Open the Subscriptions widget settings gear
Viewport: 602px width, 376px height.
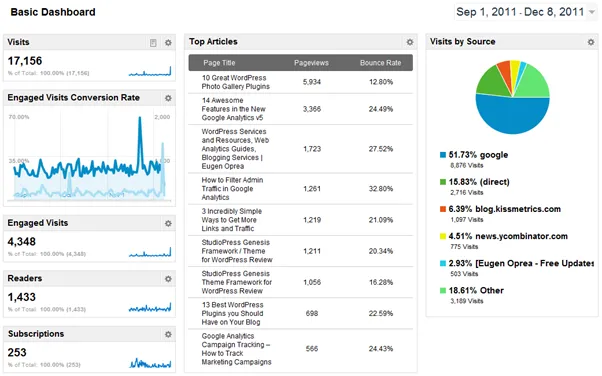coord(168,334)
